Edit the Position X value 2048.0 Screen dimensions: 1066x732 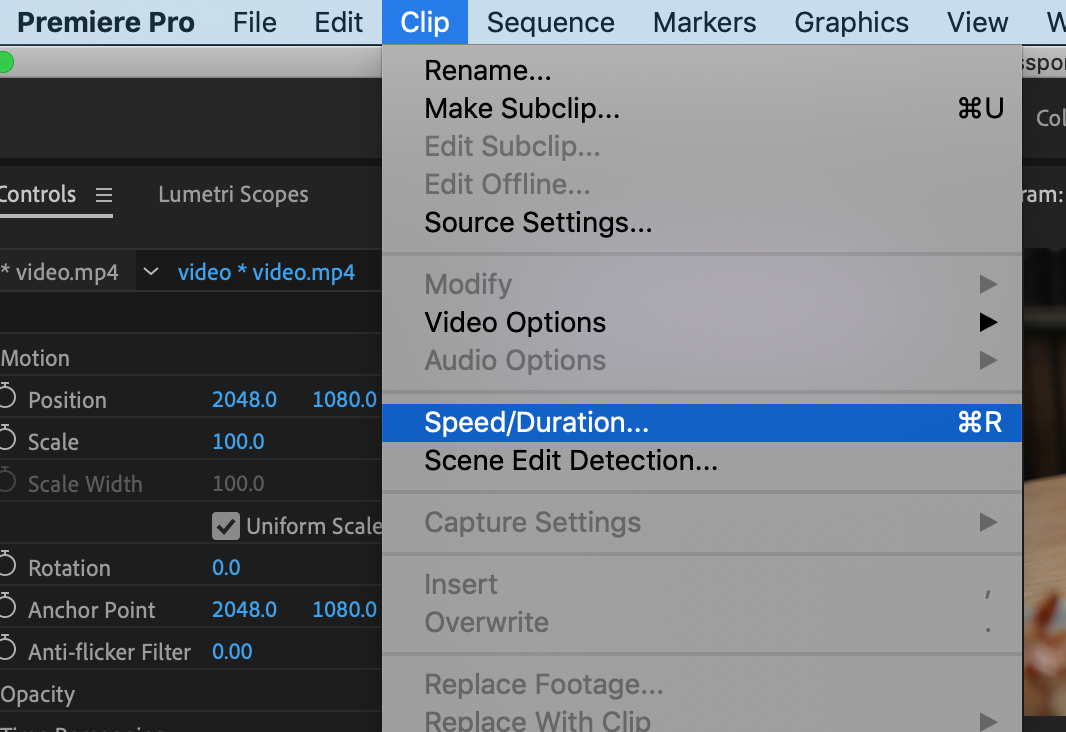click(x=244, y=400)
